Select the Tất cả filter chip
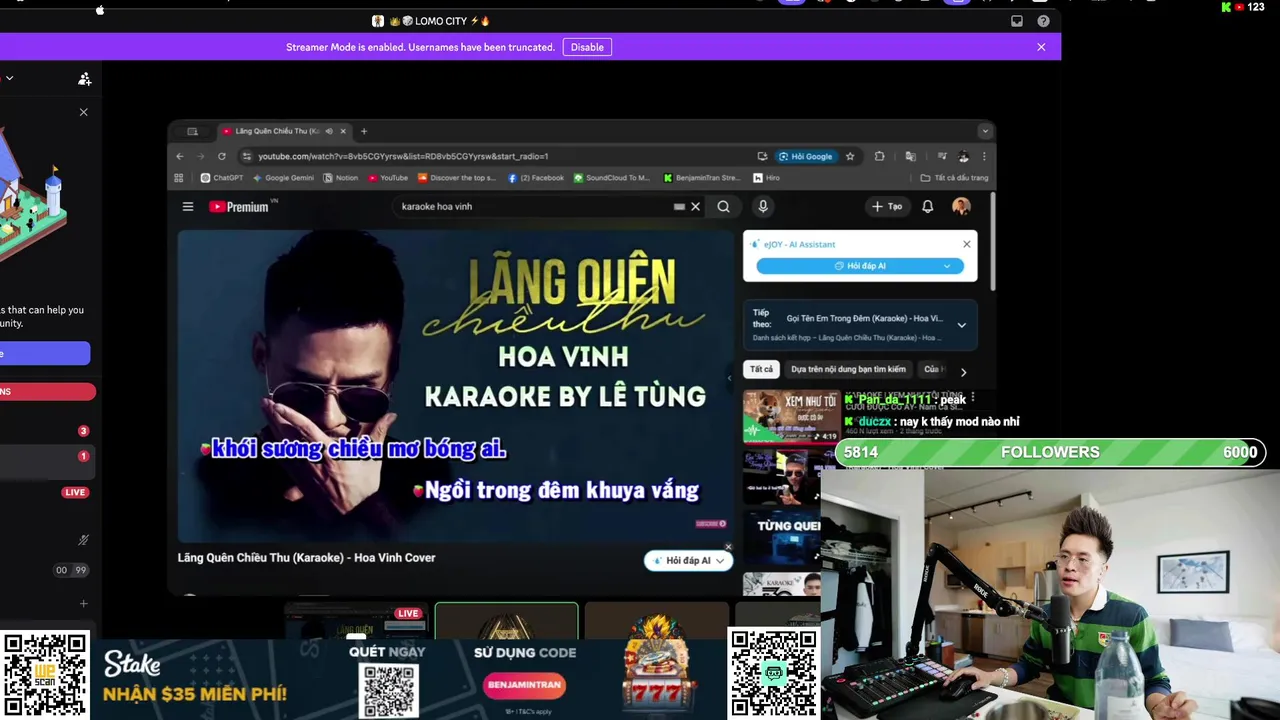Viewport: 1280px width, 720px height. point(762,369)
